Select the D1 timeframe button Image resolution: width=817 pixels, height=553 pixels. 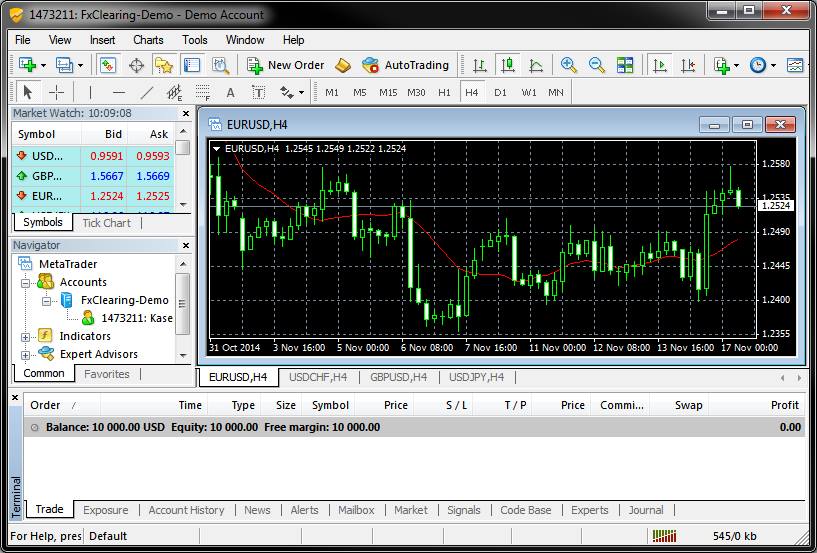(500, 92)
